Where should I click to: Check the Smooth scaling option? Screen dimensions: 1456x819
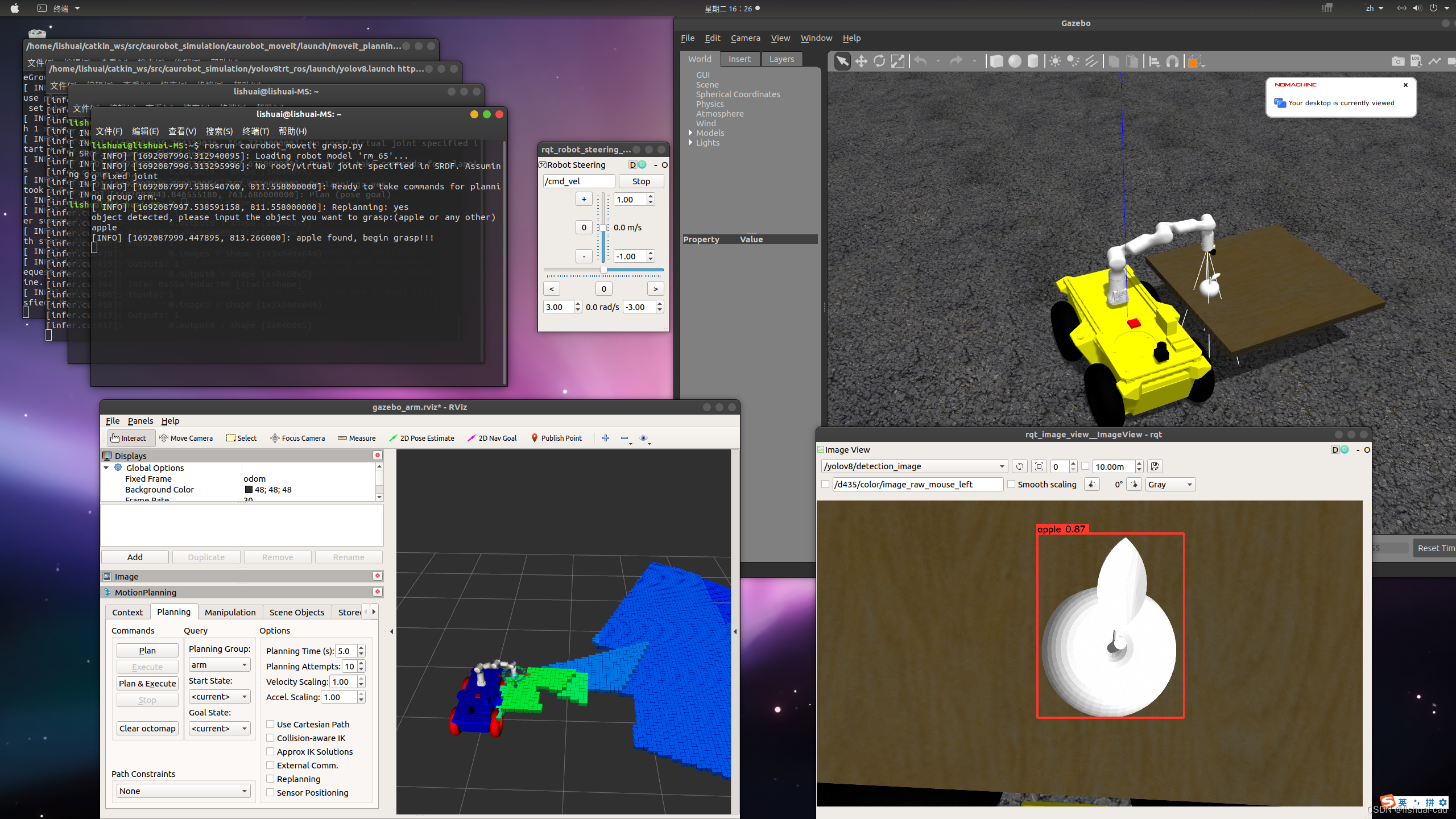pos(1011,484)
